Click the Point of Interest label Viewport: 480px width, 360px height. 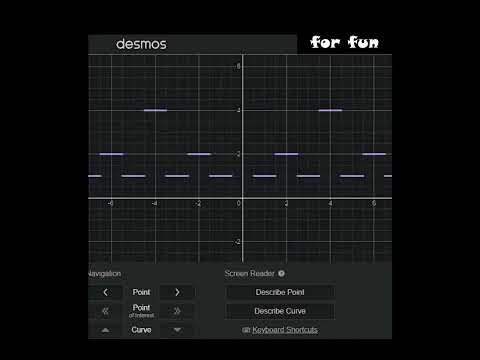(x=141, y=311)
